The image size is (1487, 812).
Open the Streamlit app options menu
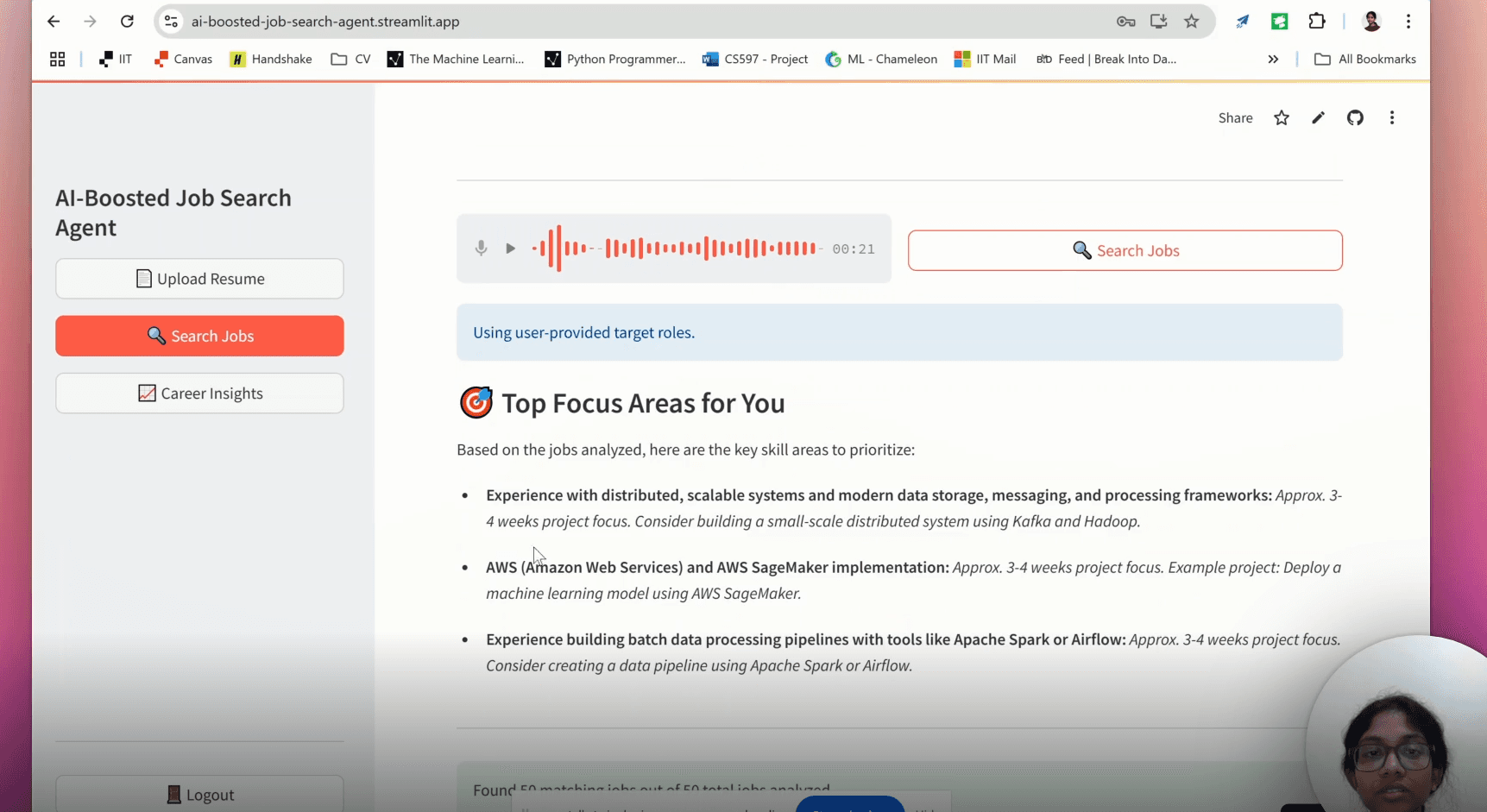coord(1392,118)
